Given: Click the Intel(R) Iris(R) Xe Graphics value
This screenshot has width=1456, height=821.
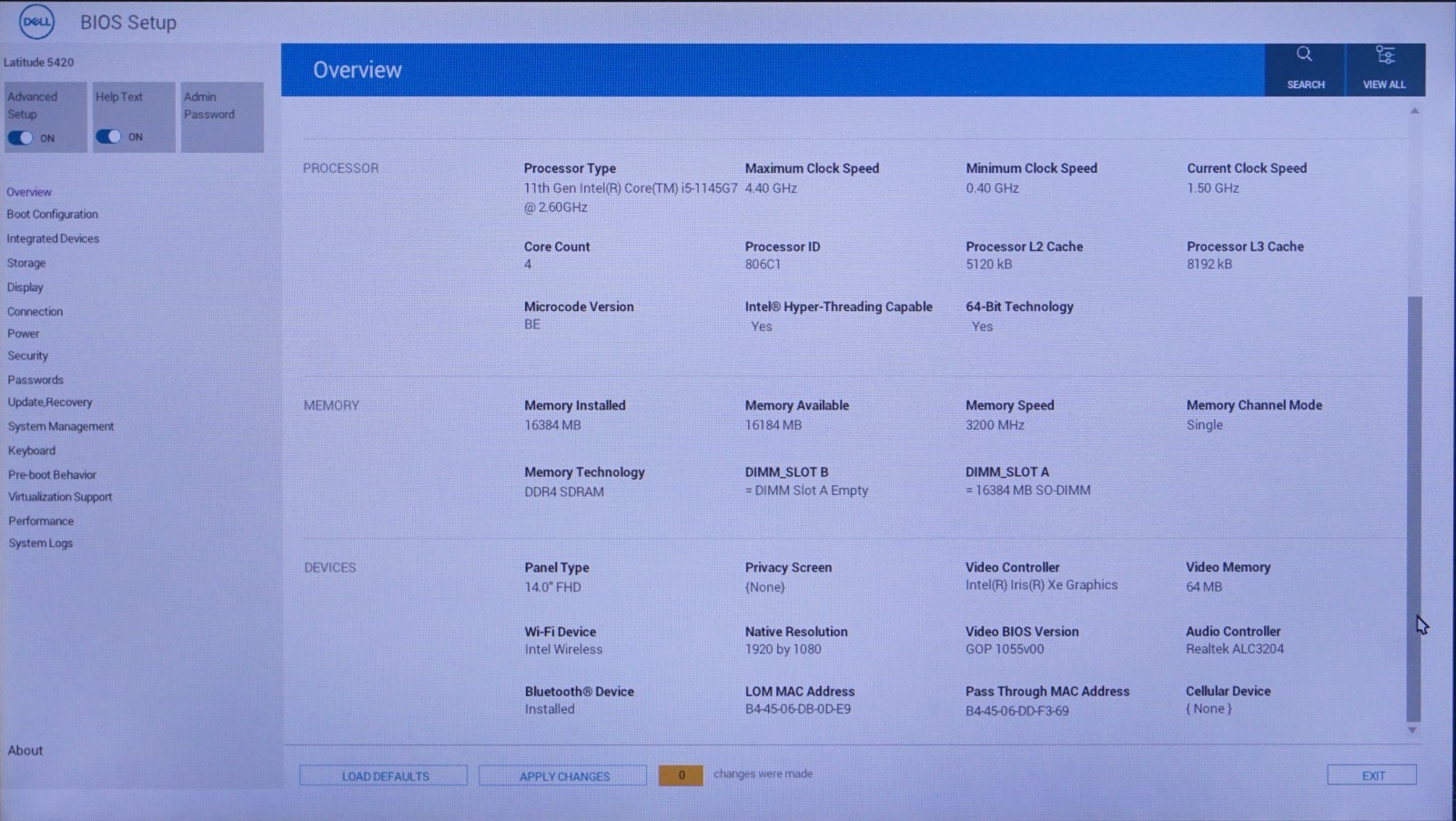Looking at the screenshot, I should (1042, 585).
